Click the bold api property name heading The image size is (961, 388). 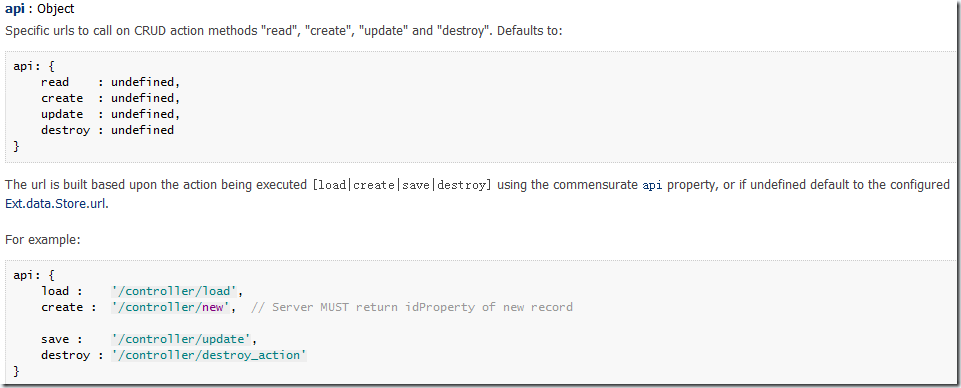15,10
